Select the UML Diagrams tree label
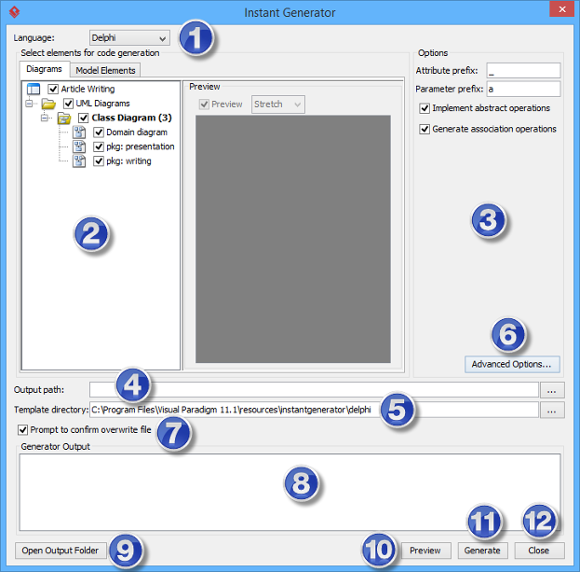 [102, 103]
